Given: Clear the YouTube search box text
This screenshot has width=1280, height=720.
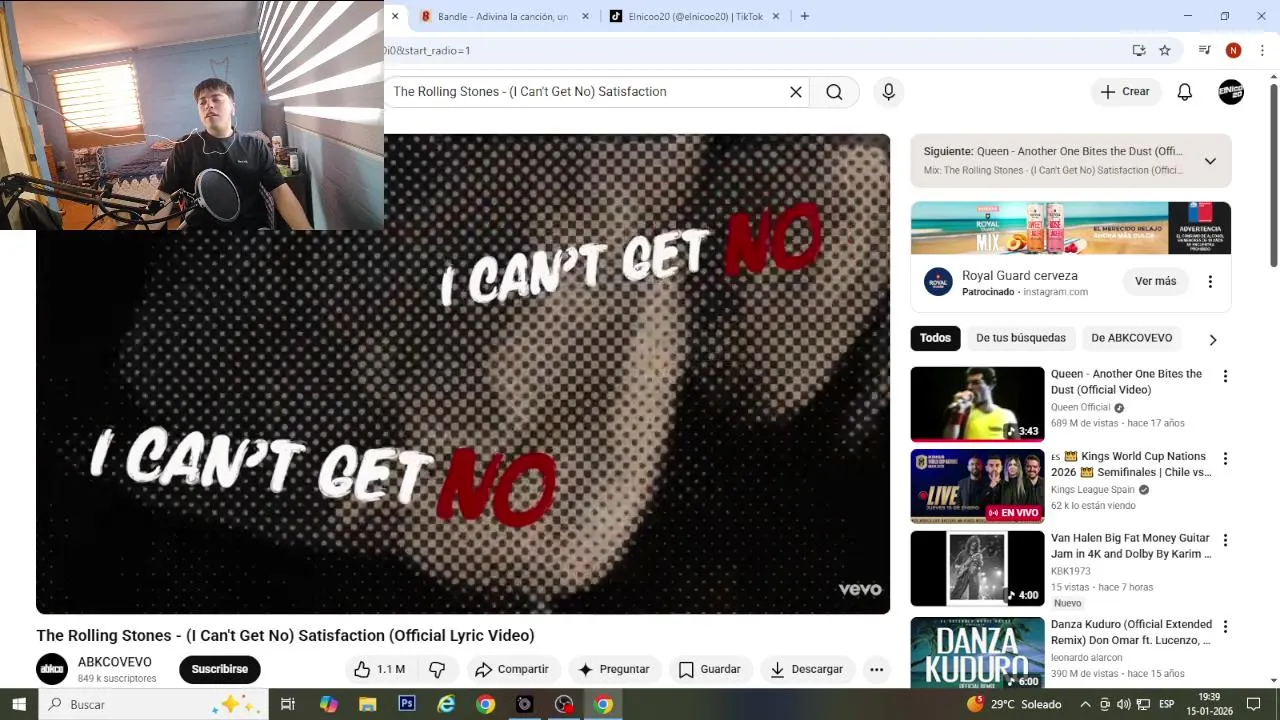Looking at the screenshot, I should (x=796, y=92).
